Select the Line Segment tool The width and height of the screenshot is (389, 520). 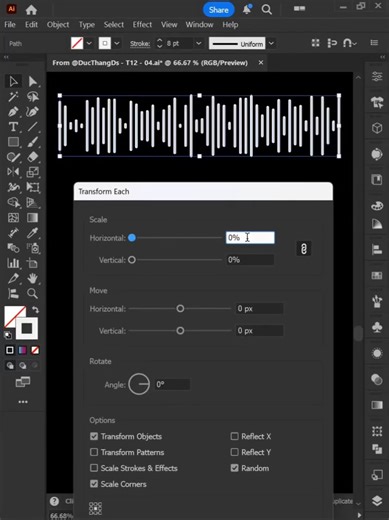click(32, 127)
